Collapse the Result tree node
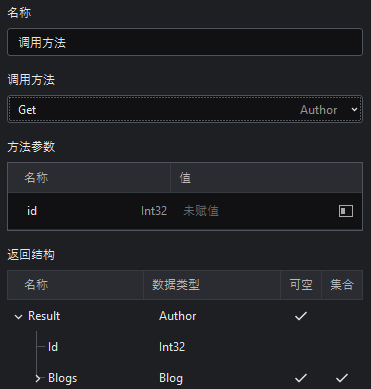The image size is (371, 389). tap(19, 317)
